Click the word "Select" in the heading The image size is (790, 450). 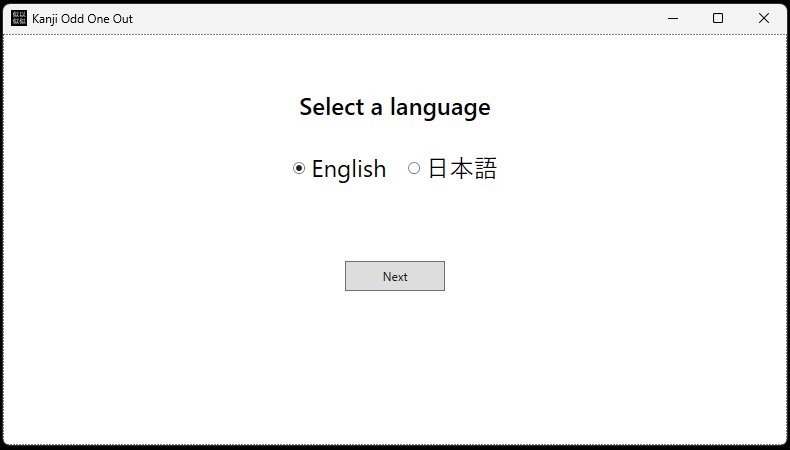pos(332,107)
